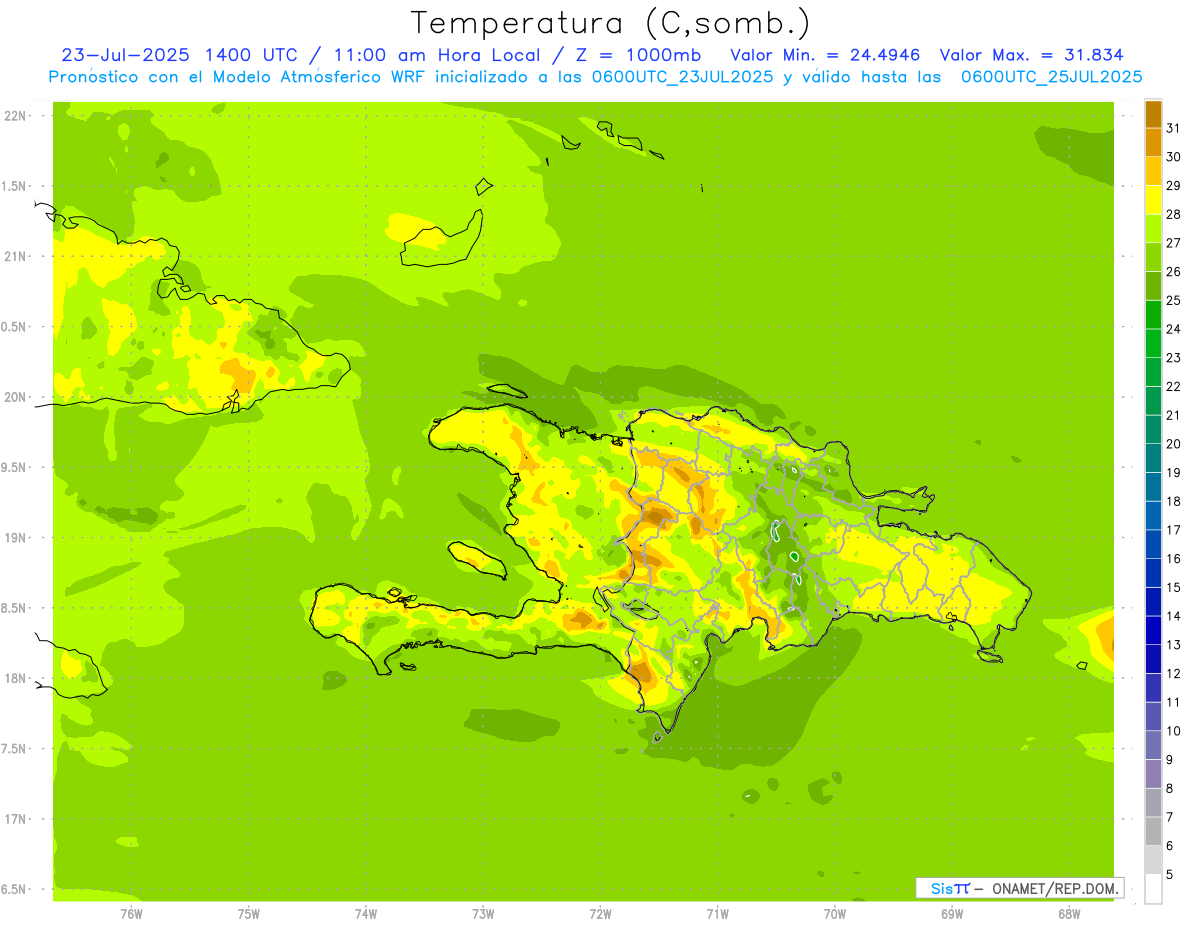
Task: Click the color bar segment between 29 and 30
Action: (x=1153, y=171)
